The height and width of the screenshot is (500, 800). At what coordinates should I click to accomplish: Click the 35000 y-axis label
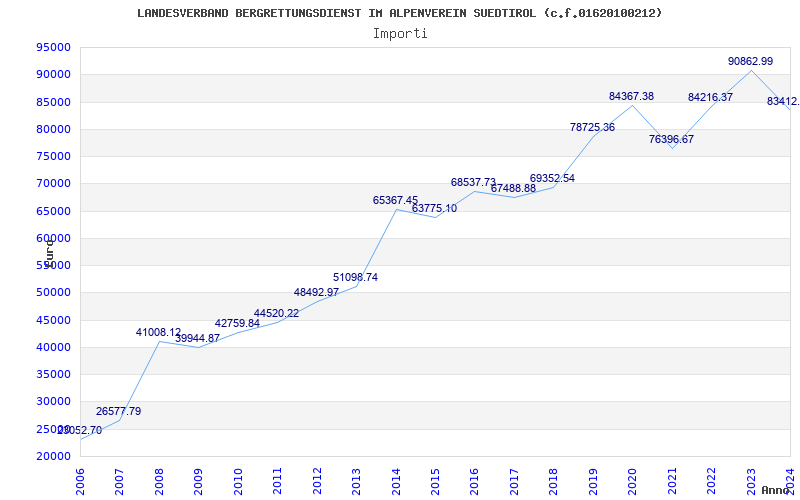point(53,374)
